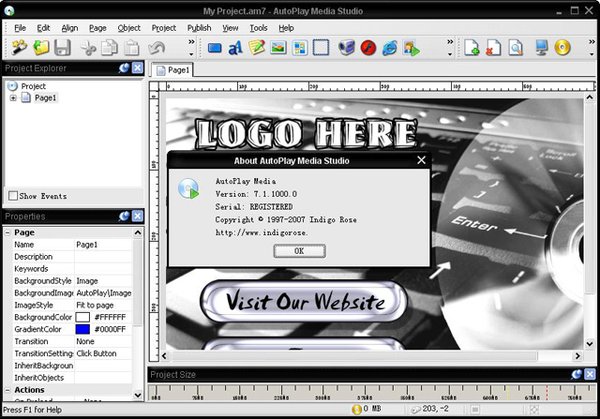
Task: Insert a Web browser object from toolbar
Action: tap(389, 47)
